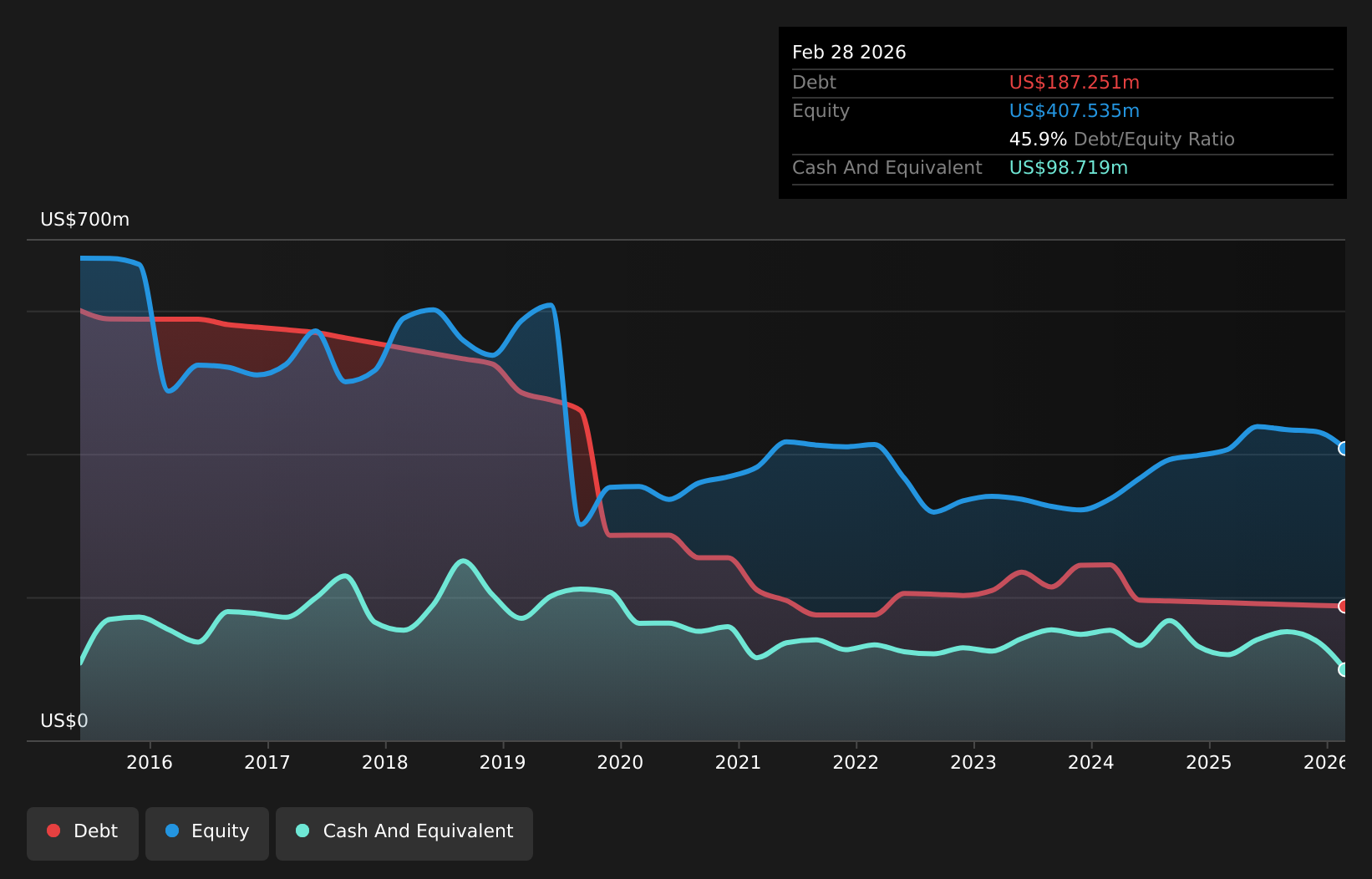Screen dimensions: 1372x879
Task: Click the teal Cash And Equivalent legend dot
Action: pos(302,831)
